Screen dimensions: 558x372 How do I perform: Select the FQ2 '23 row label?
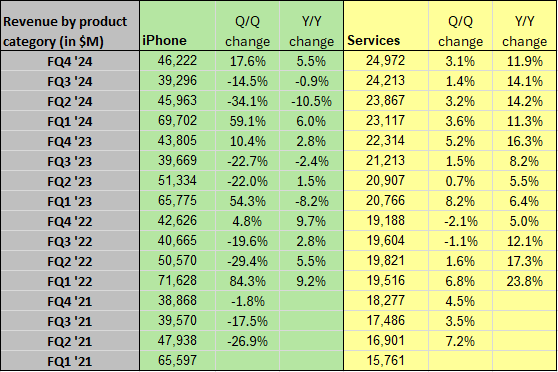[69, 181]
